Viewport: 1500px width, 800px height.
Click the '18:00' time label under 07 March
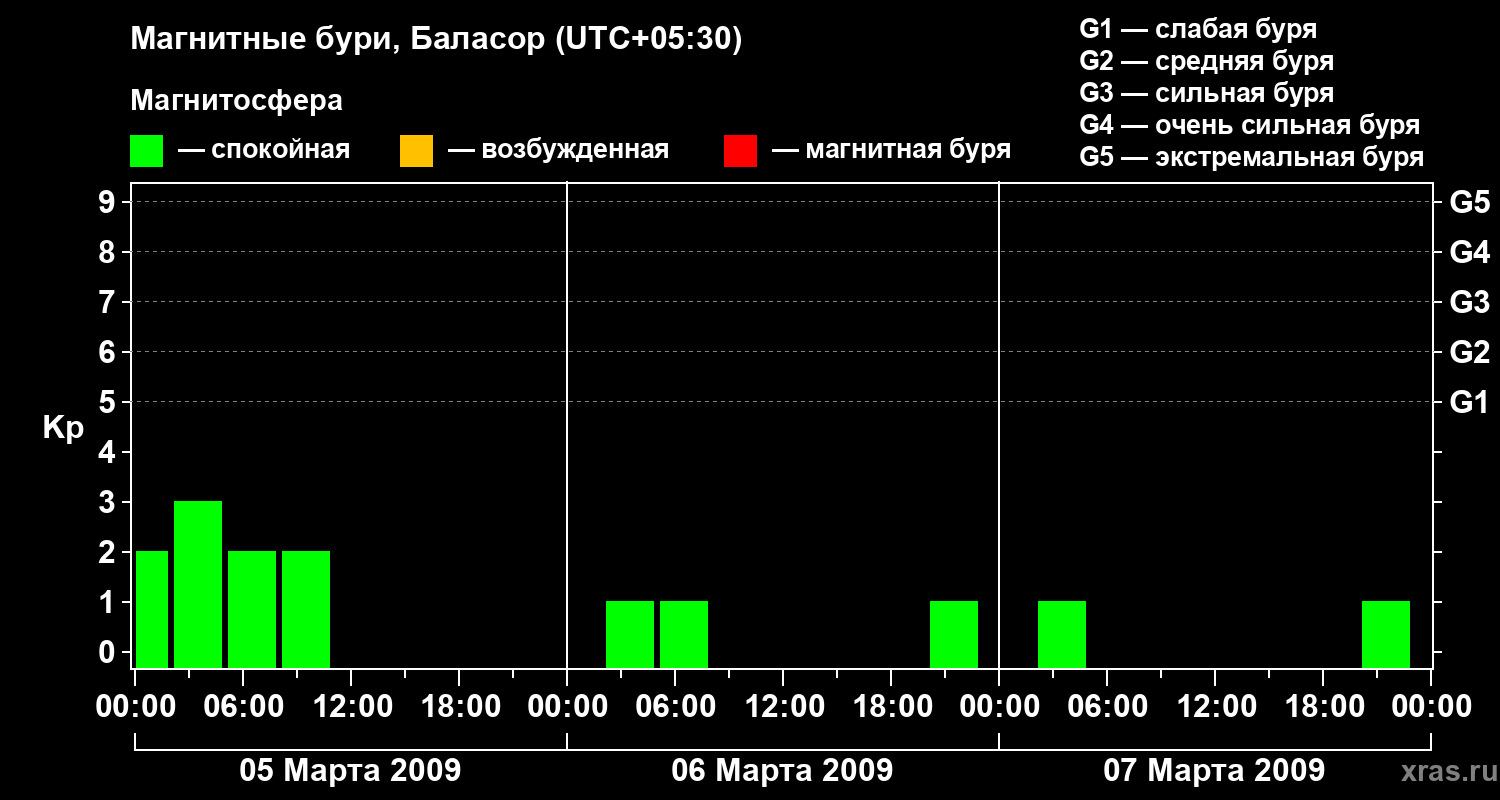[x=1323, y=706]
